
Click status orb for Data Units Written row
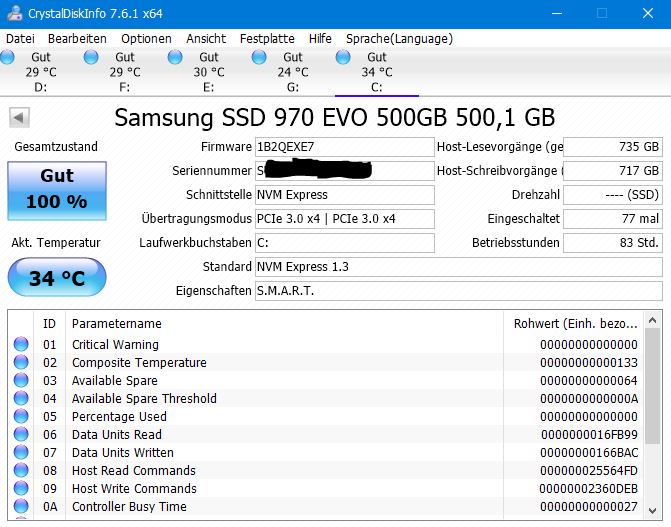[x=21, y=452]
